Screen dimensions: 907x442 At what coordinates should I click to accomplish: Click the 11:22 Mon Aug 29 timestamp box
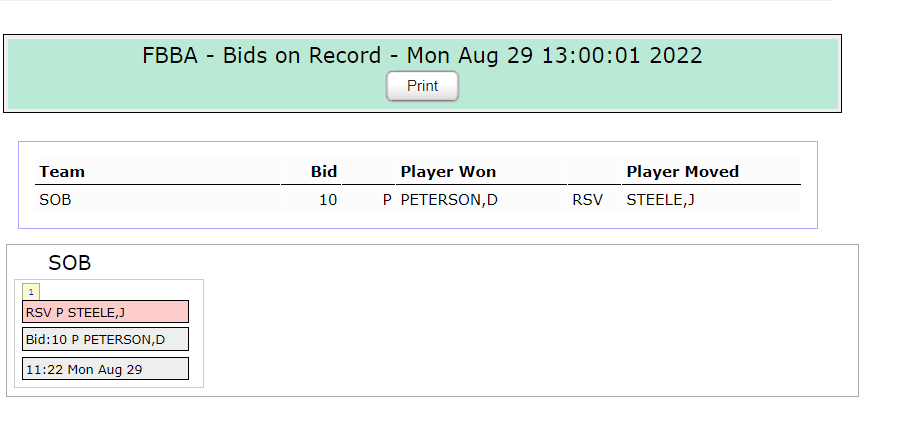pos(105,369)
